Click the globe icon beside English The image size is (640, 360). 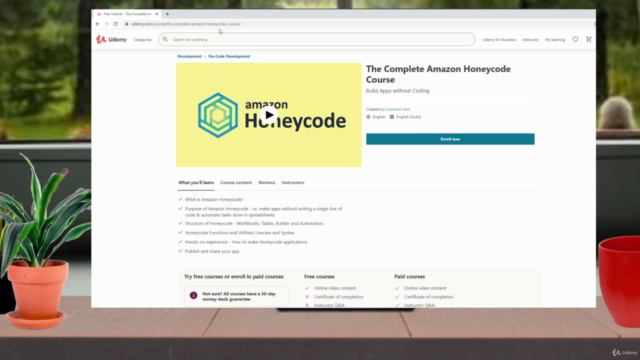[368, 117]
